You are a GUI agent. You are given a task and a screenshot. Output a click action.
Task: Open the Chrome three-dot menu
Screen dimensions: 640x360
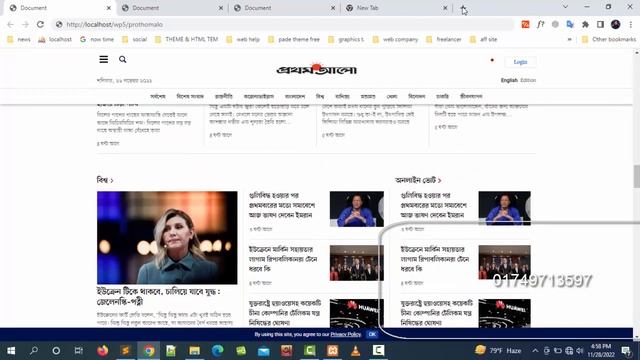coord(631,24)
